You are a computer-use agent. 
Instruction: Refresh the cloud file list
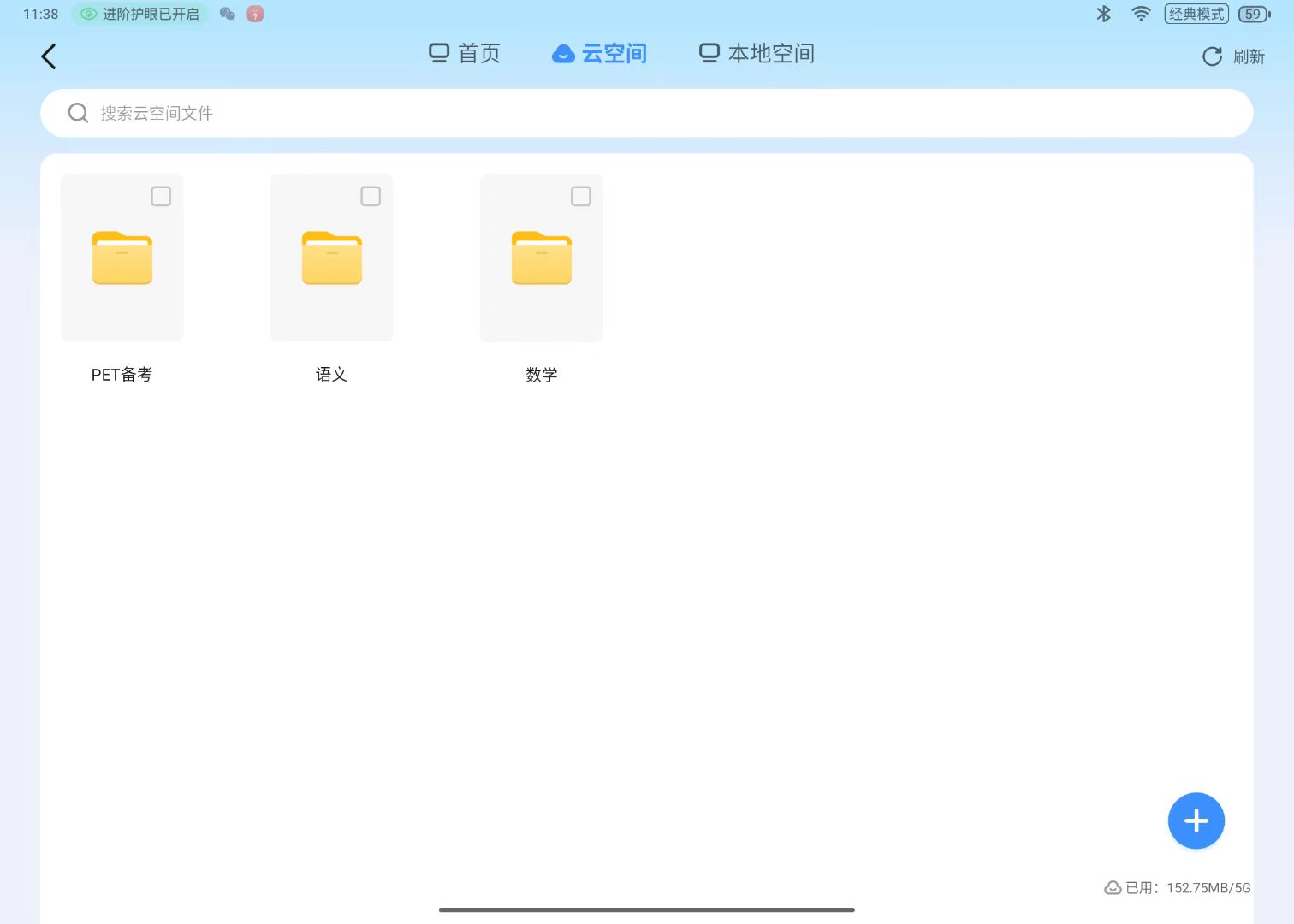point(1233,56)
